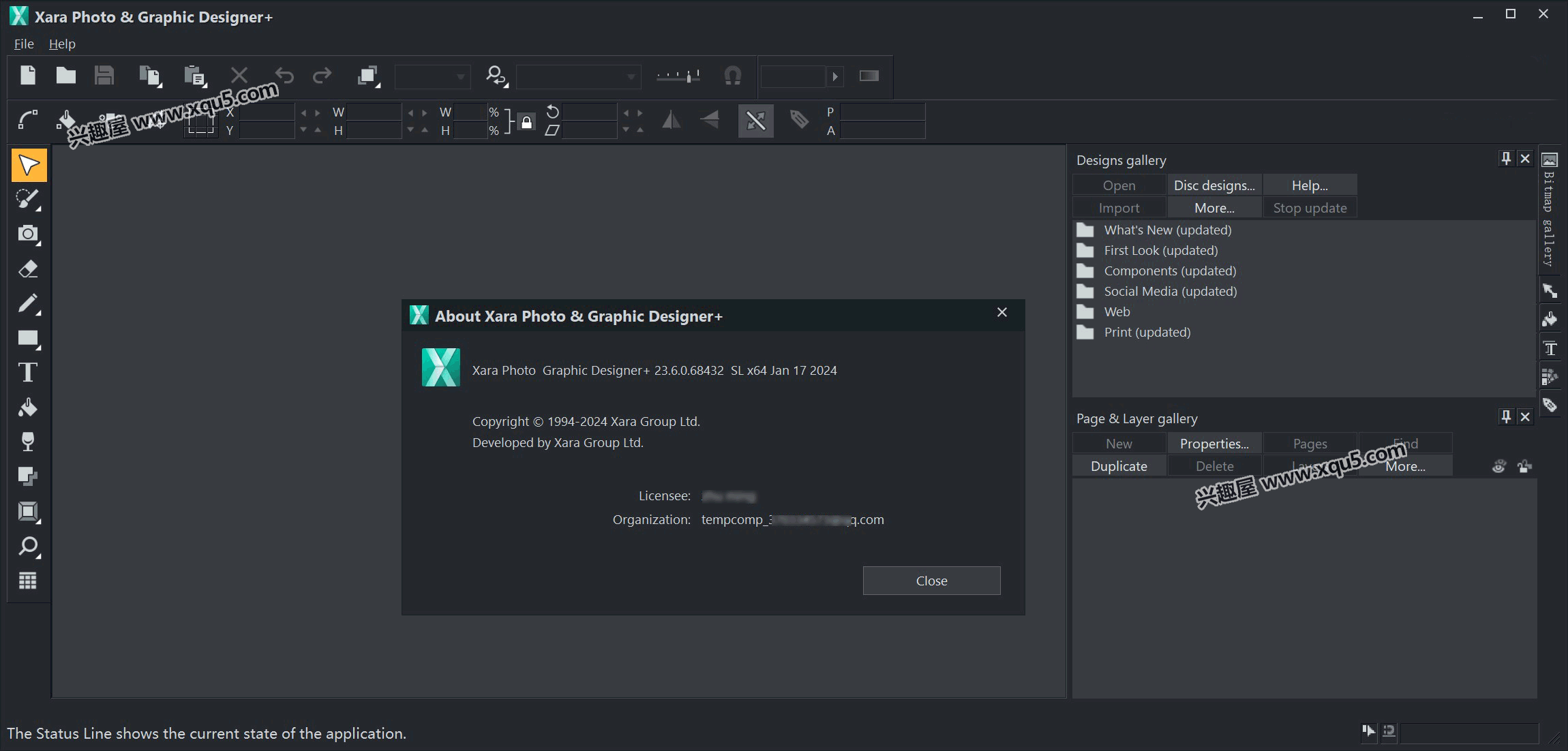
Task: Open the Fonts gallery T side tab
Action: click(x=1550, y=348)
